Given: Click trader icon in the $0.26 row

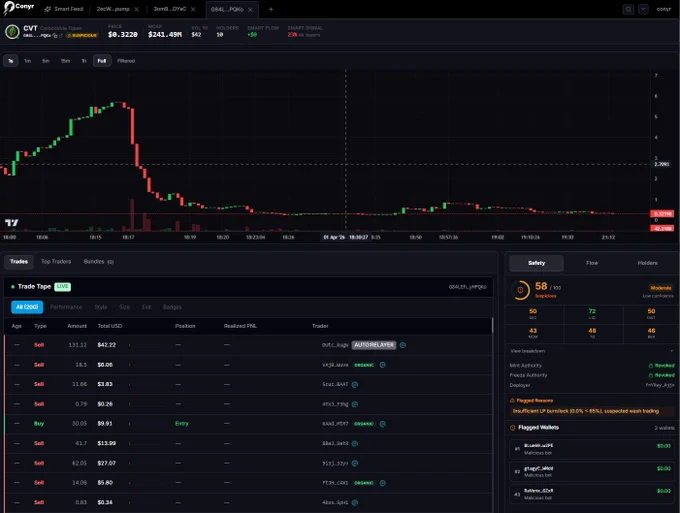Looking at the screenshot, I should coord(355,405).
